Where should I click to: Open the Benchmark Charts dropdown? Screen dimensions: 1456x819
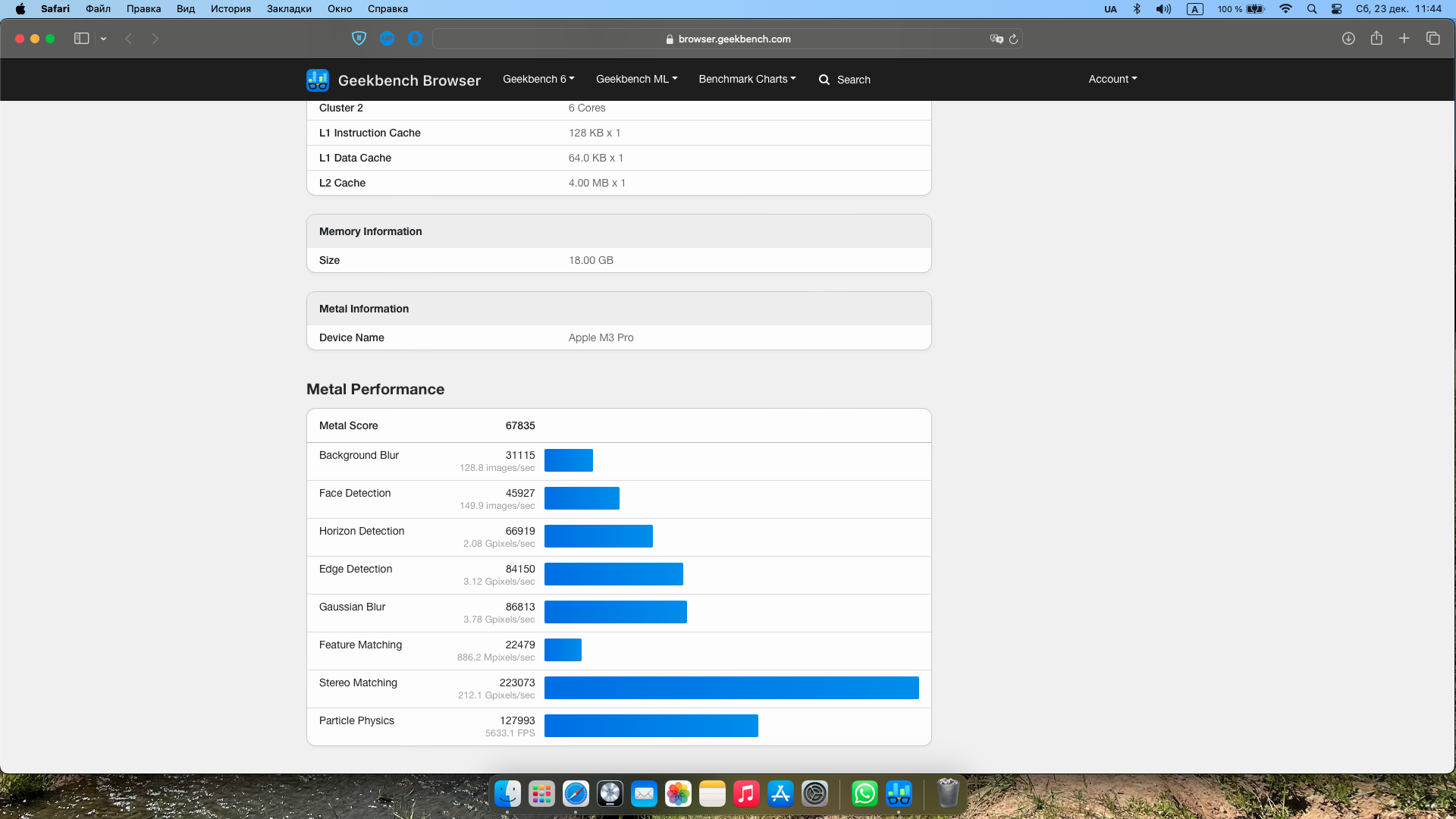pyautogui.click(x=747, y=79)
